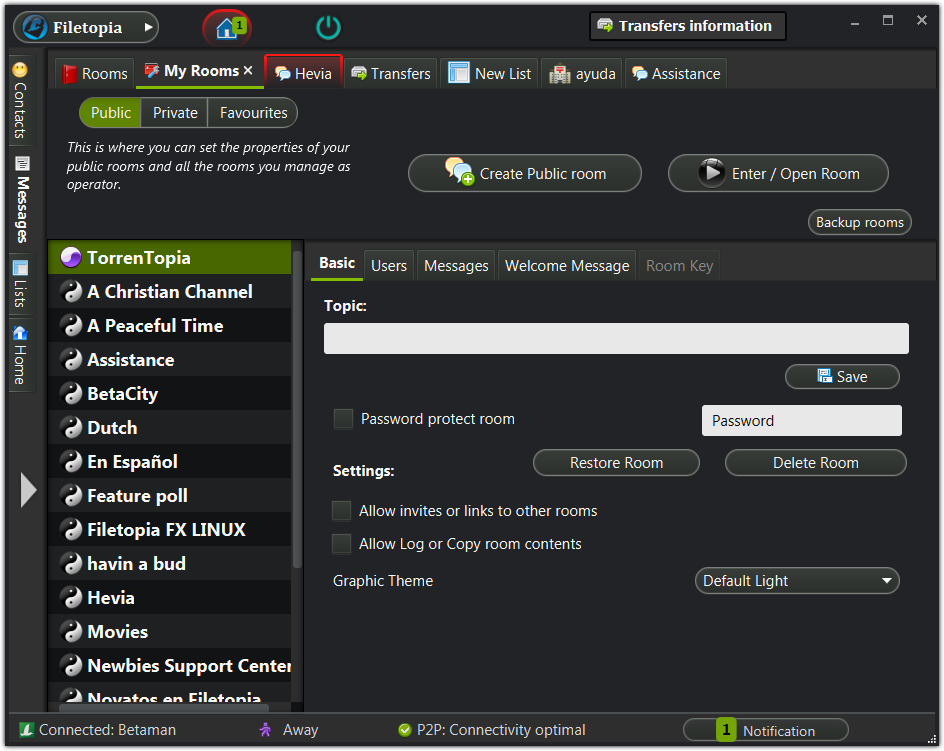Screen dimensions: 944x751
Task: Click the Filetopia globe logo
Action: (34, 27)
